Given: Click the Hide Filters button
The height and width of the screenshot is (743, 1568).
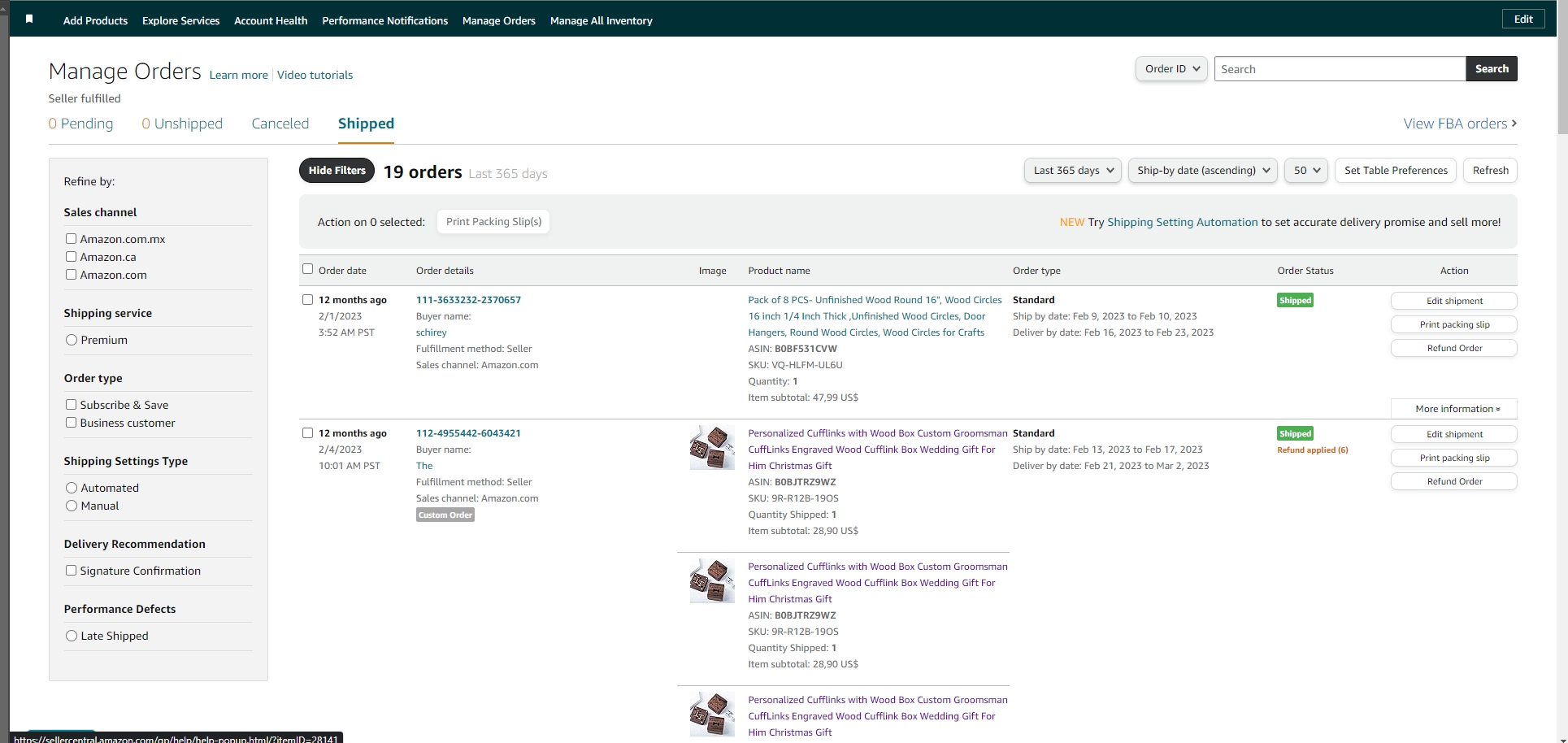Looking at the screenshot, I should point(337,171).
